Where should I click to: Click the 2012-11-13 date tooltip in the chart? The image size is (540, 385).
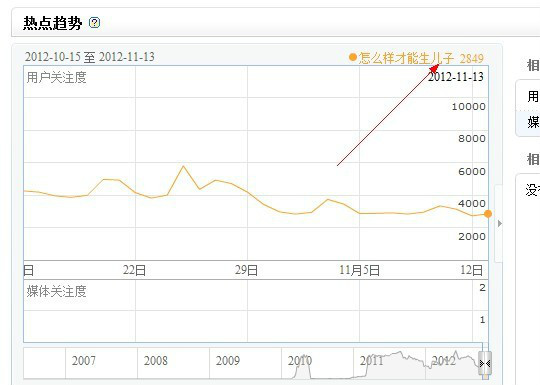point(456,77)
